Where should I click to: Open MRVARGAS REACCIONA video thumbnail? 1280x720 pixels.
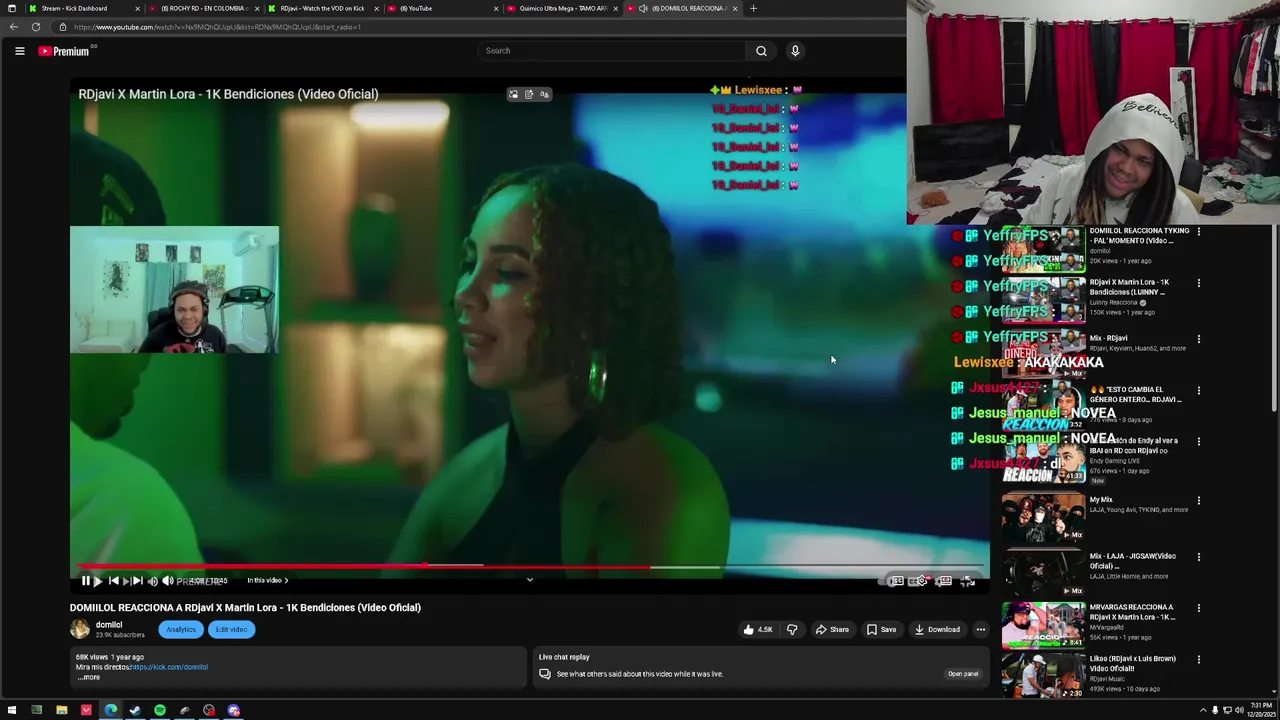click(1043, 625)
